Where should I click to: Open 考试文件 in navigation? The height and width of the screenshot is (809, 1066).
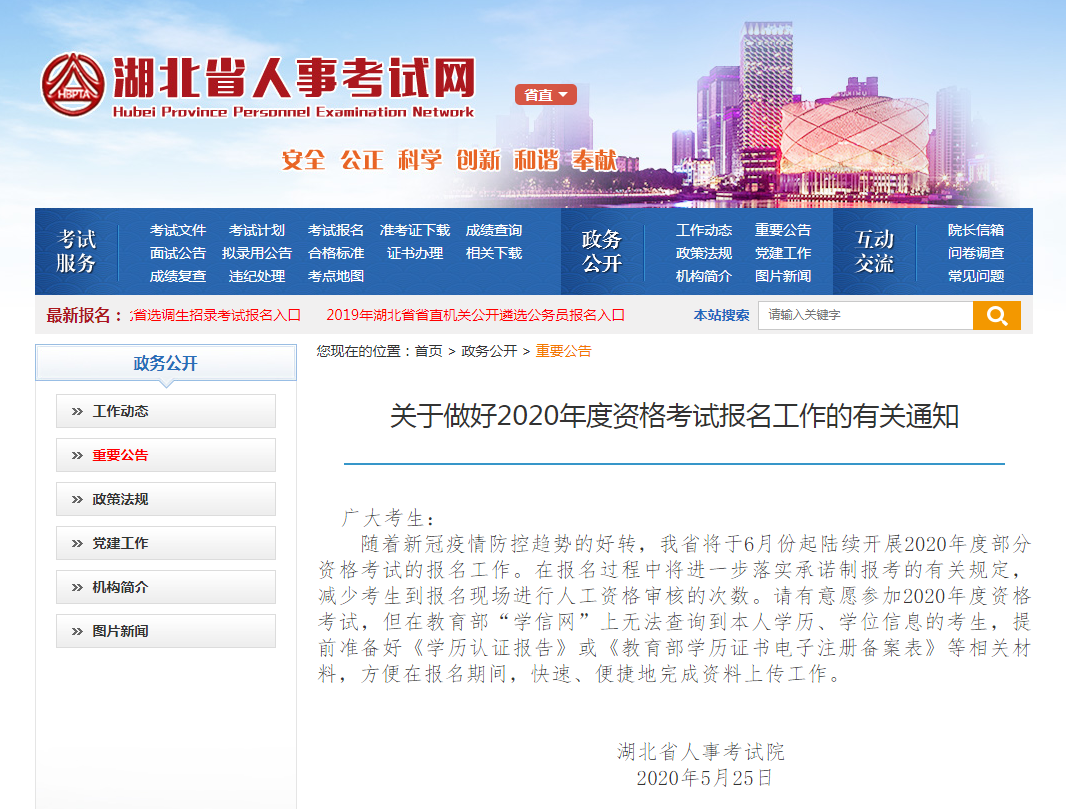[x=177, y=230]
